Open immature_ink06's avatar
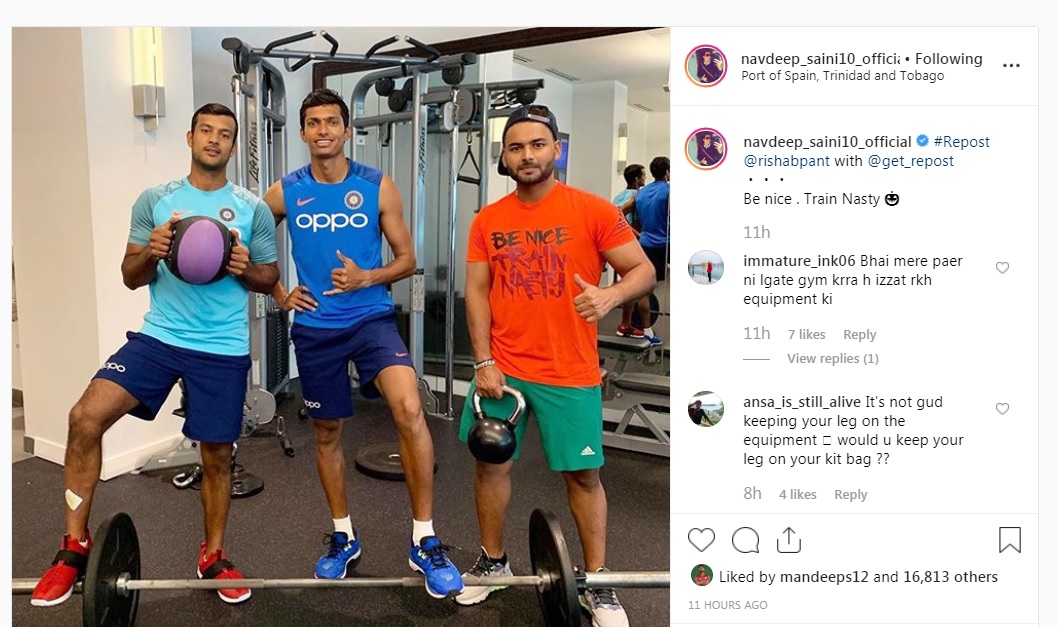 tap(706, 267)
